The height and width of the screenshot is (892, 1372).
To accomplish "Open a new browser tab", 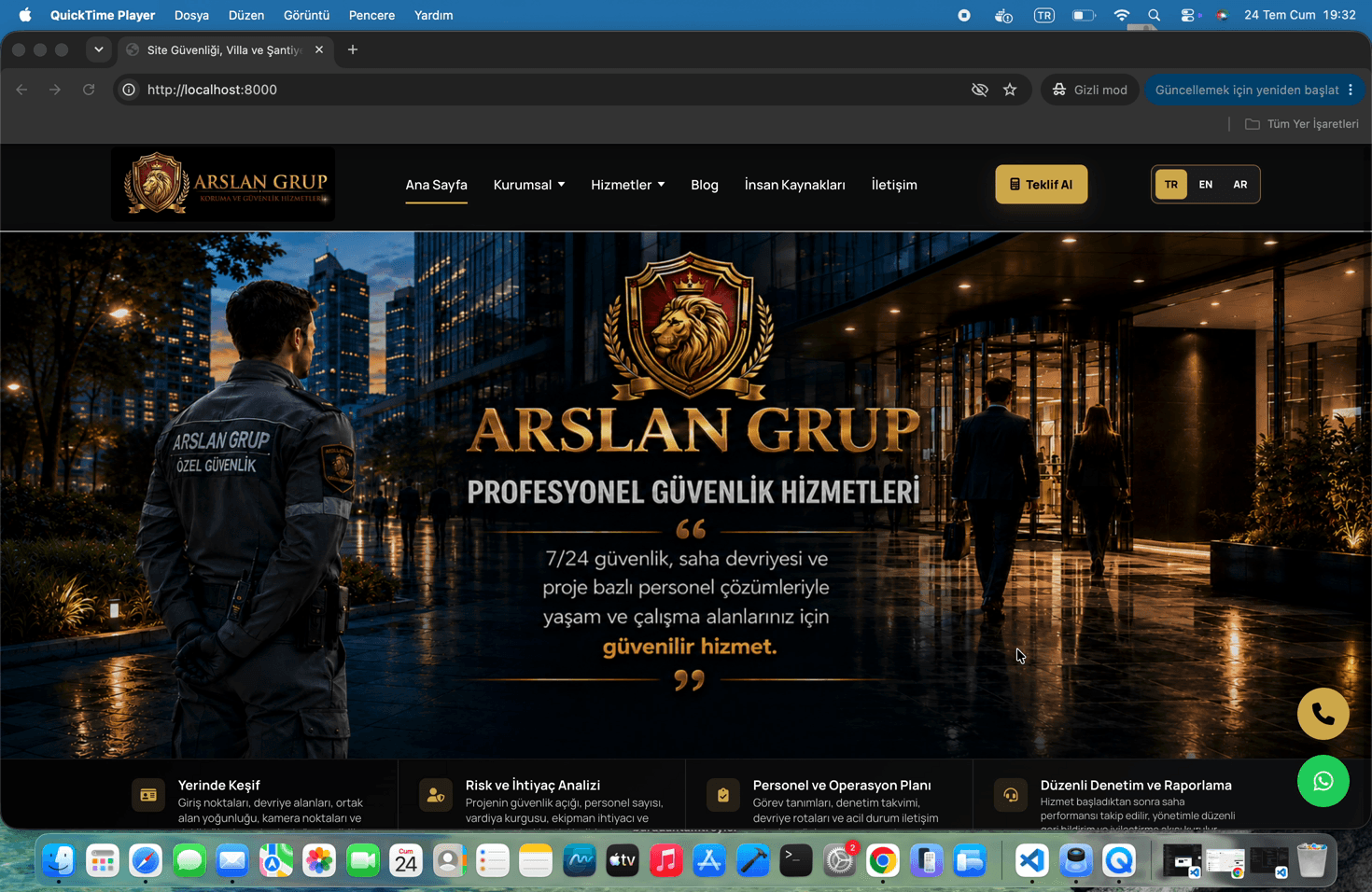I will coord(353,49).
